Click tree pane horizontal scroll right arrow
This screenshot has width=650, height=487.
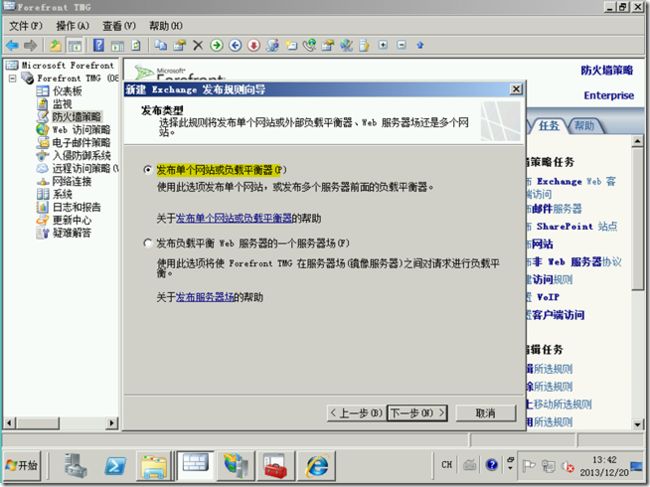(x=111, y=423)
